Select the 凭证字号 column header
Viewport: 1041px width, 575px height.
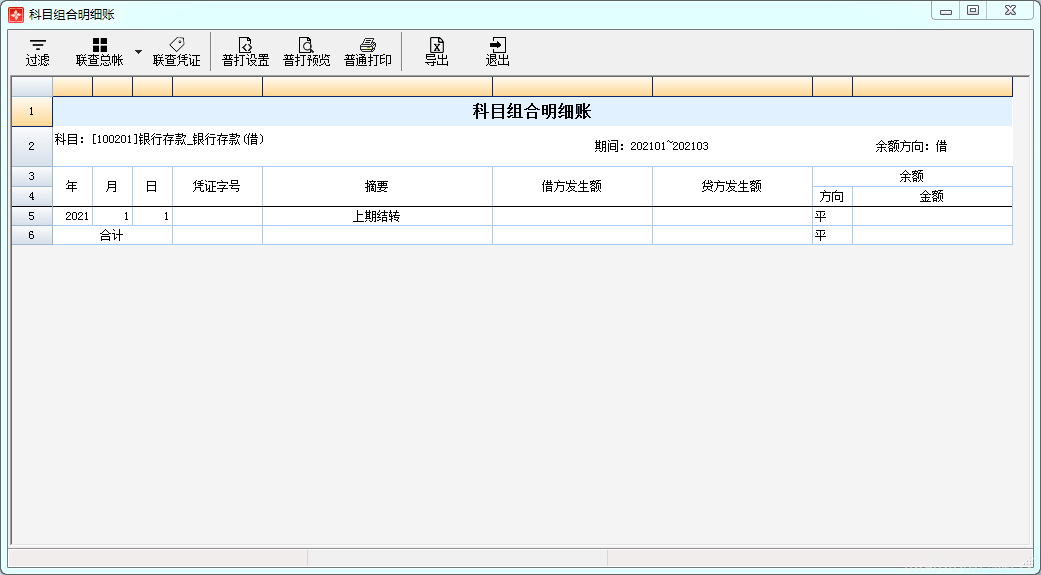pos(217,186)
